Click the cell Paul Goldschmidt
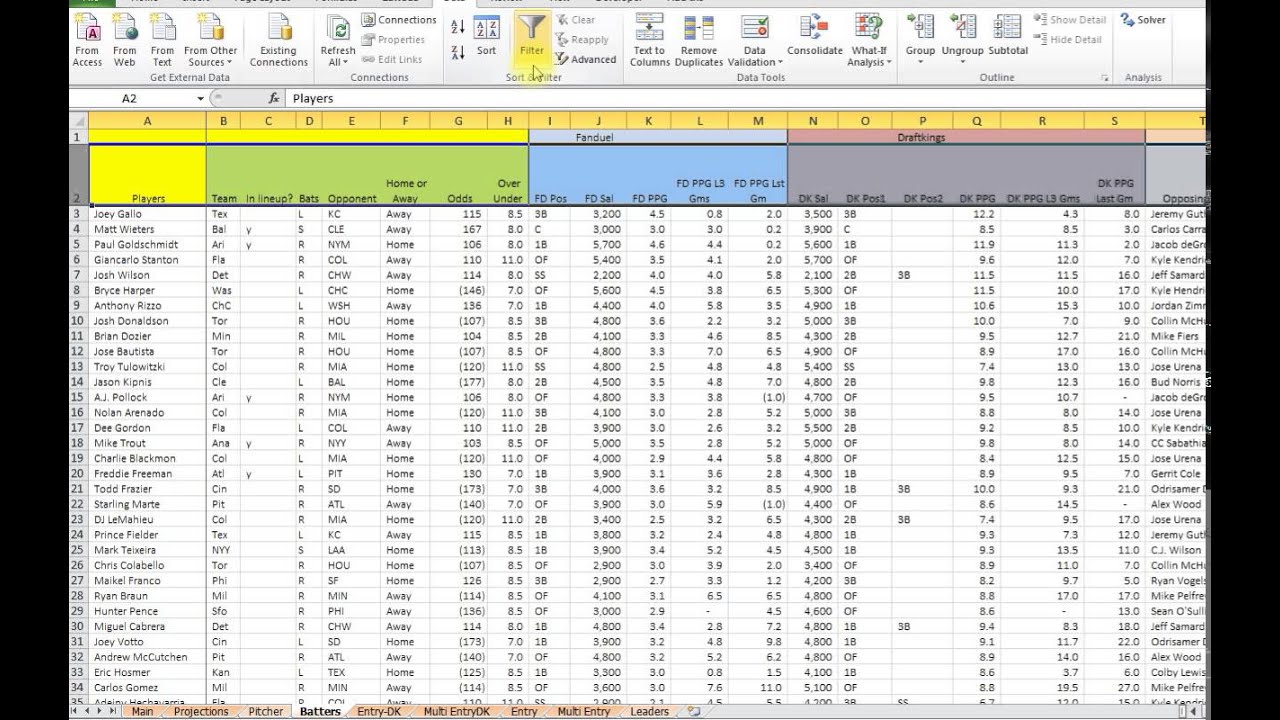The width and height of the screenshot is (1280, 720). tap(147, 244)
